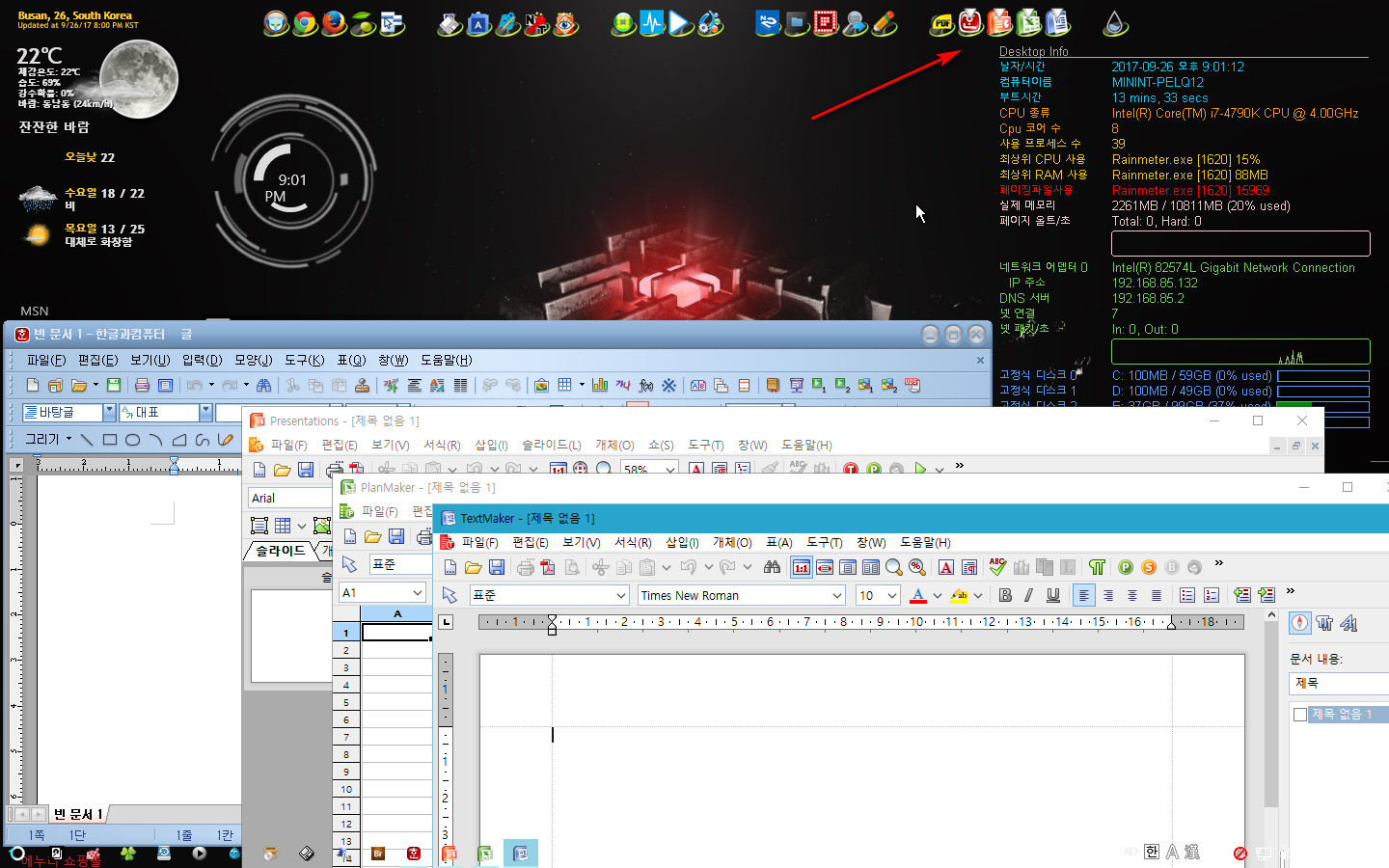Open 슬라이드(L) menu in Presentations
Image resolution: width=1389 pixels, height=868 pixels.
(551, 445)
